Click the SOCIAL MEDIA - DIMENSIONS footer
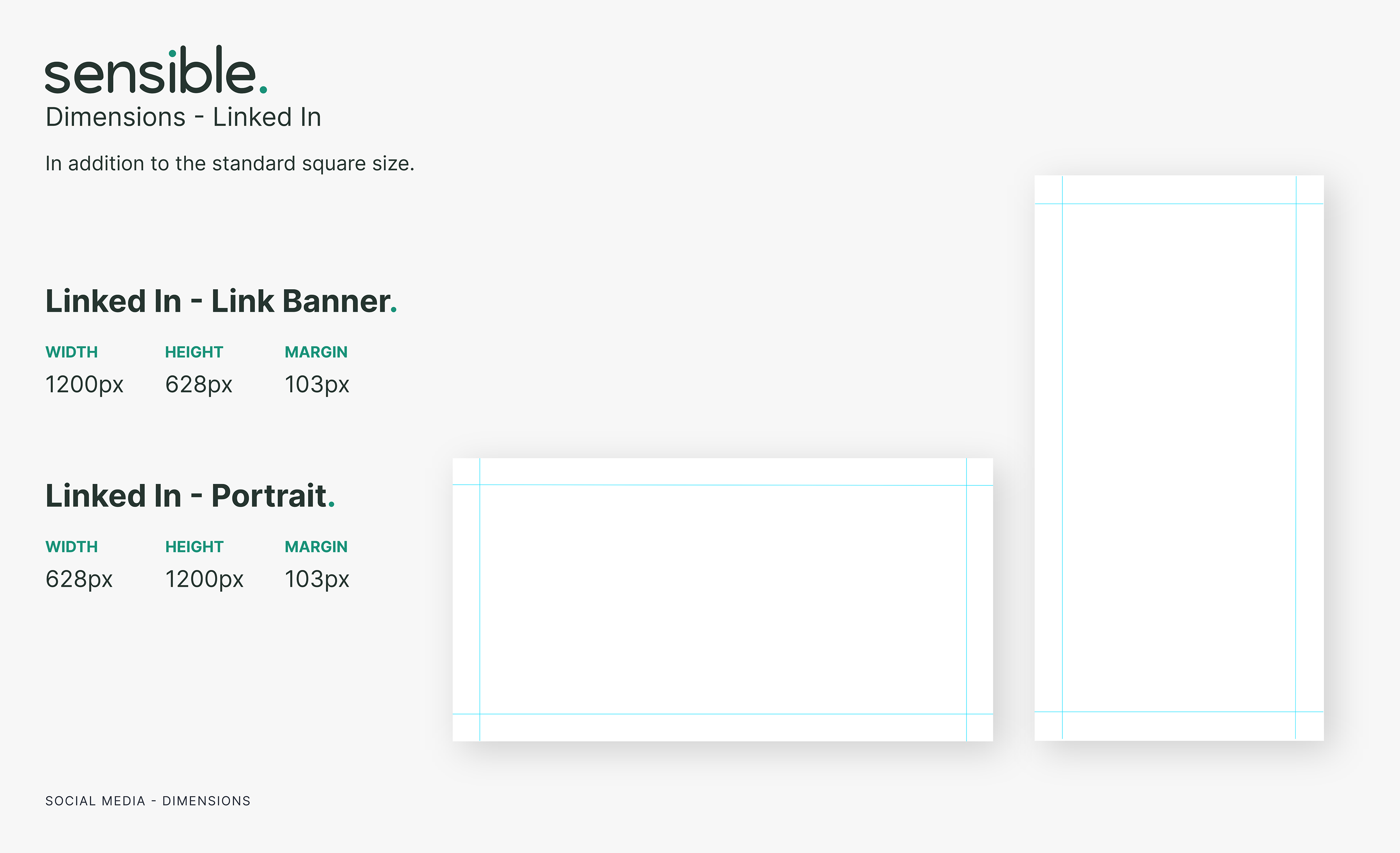 (x=148, y=801)
